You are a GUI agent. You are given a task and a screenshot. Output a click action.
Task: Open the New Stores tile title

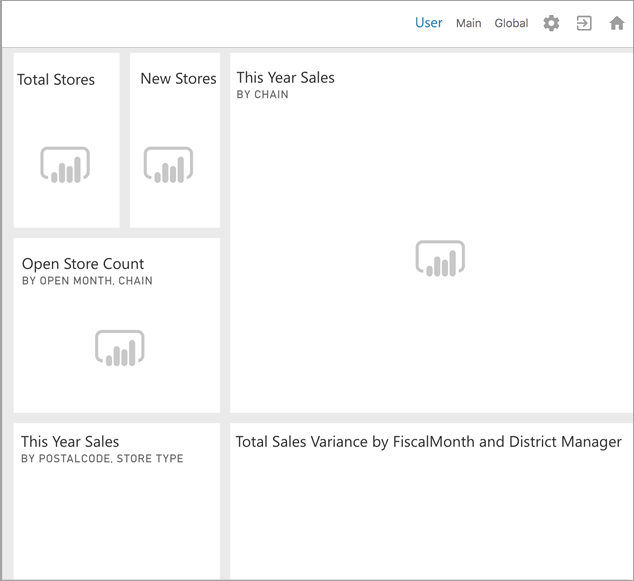(178, 79)
